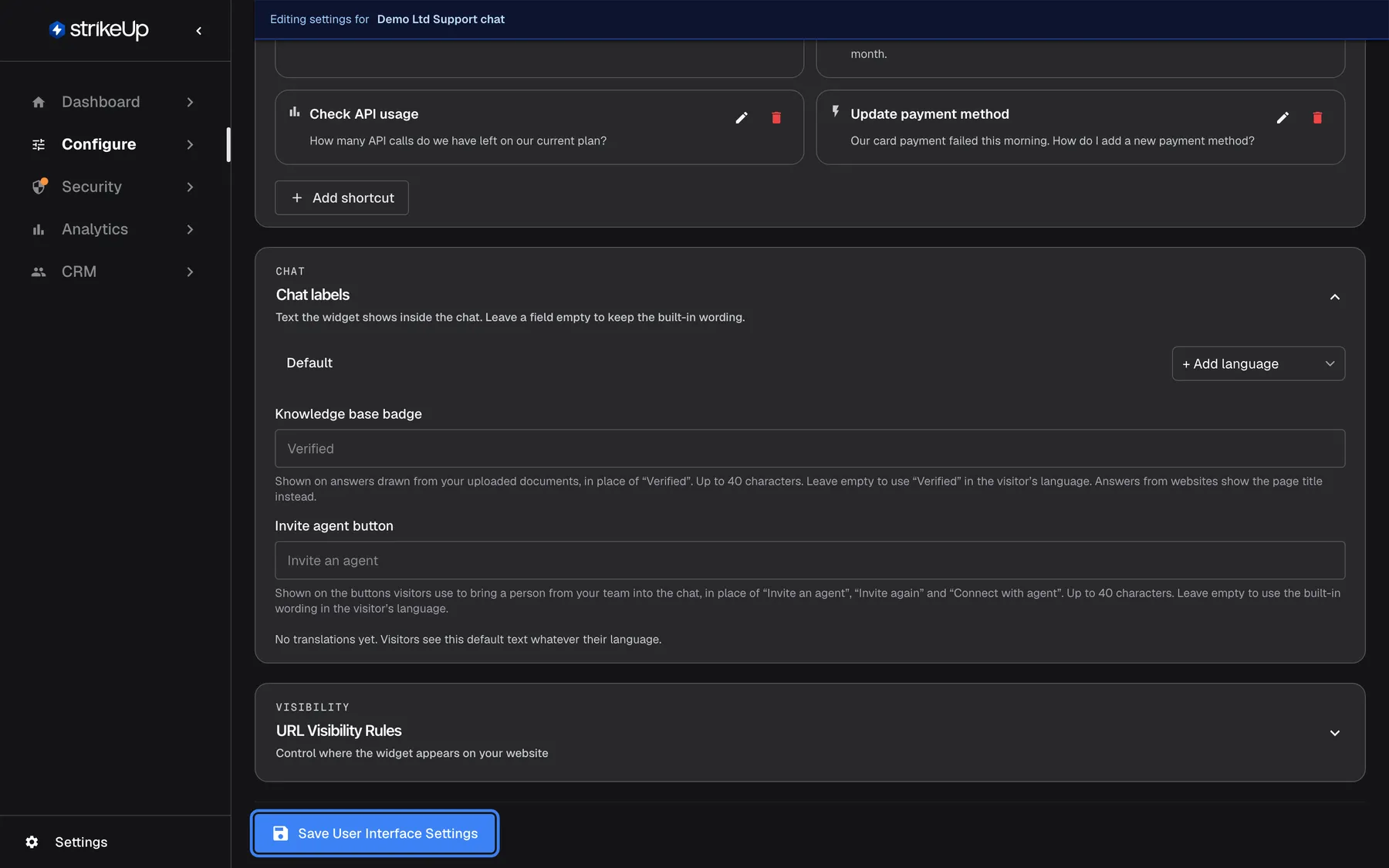1389x868 pixels.
Task: Collapse the Chat labels section
Action: (x=1334, y=297)
